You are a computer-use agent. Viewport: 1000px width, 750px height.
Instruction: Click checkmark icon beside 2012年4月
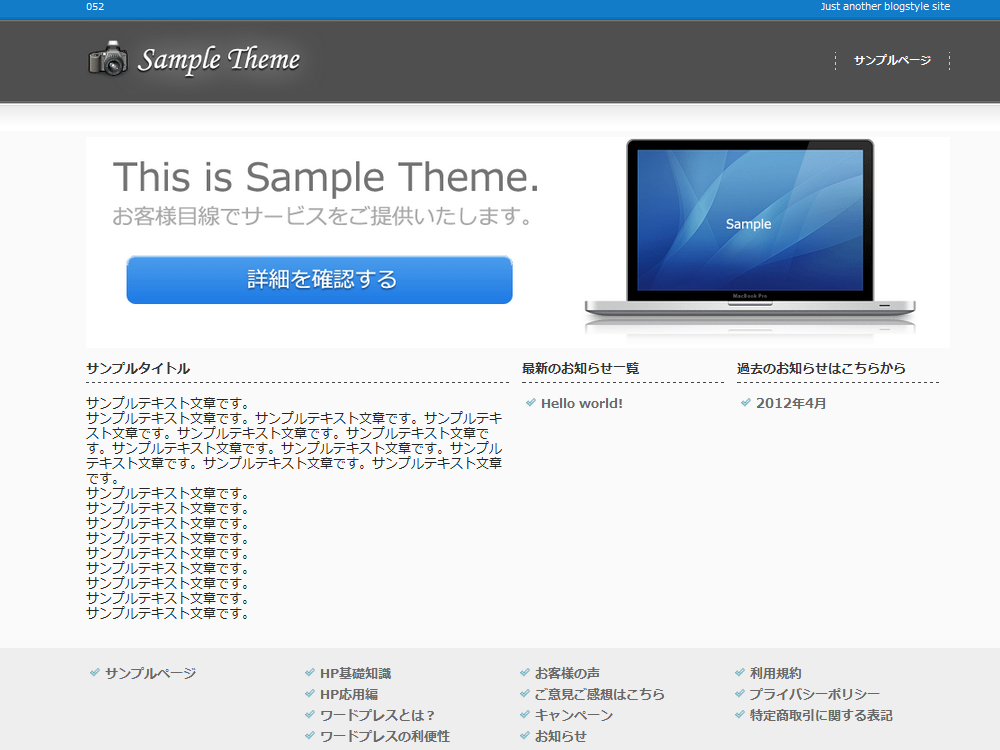tap(746, 402)
